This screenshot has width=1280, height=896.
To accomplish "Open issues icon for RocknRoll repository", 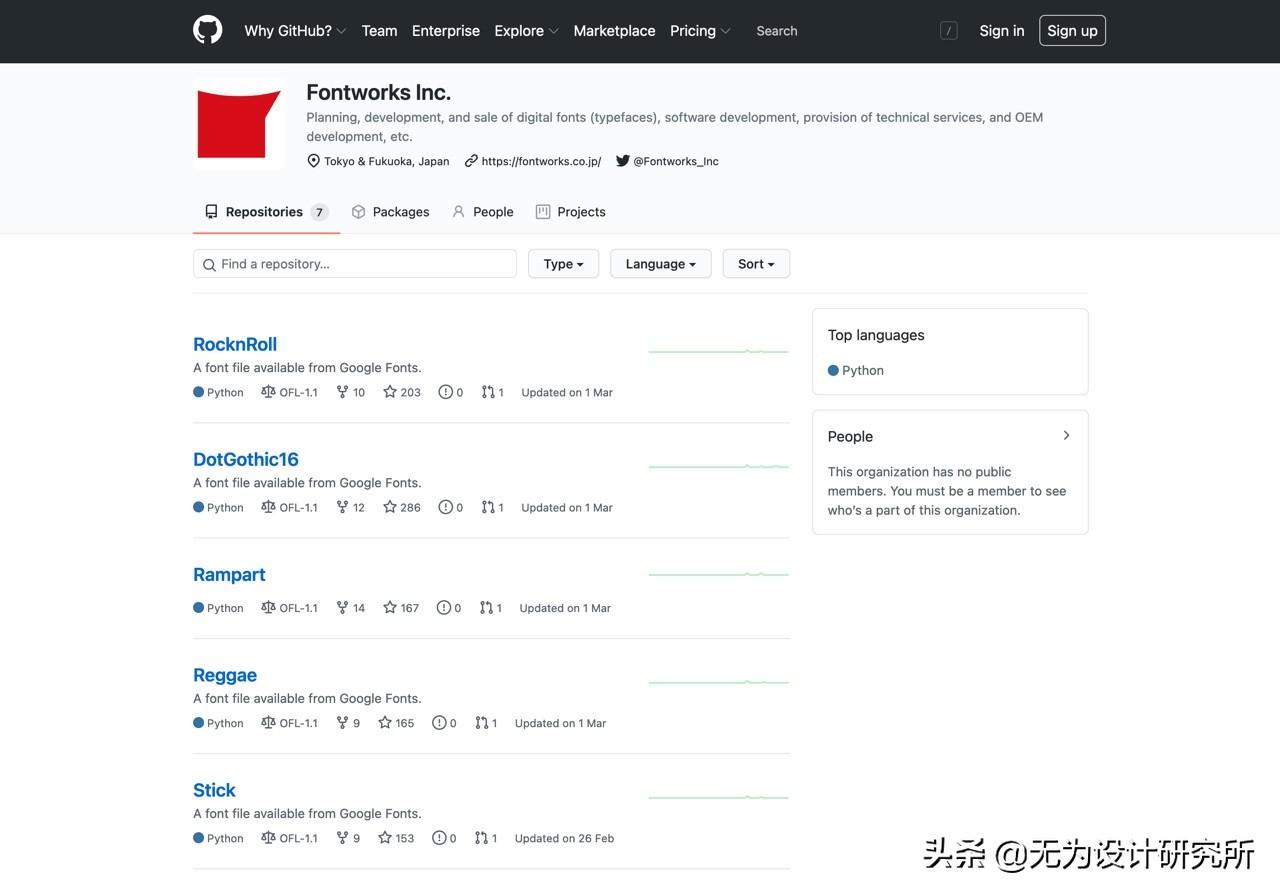I will (445, 392).
